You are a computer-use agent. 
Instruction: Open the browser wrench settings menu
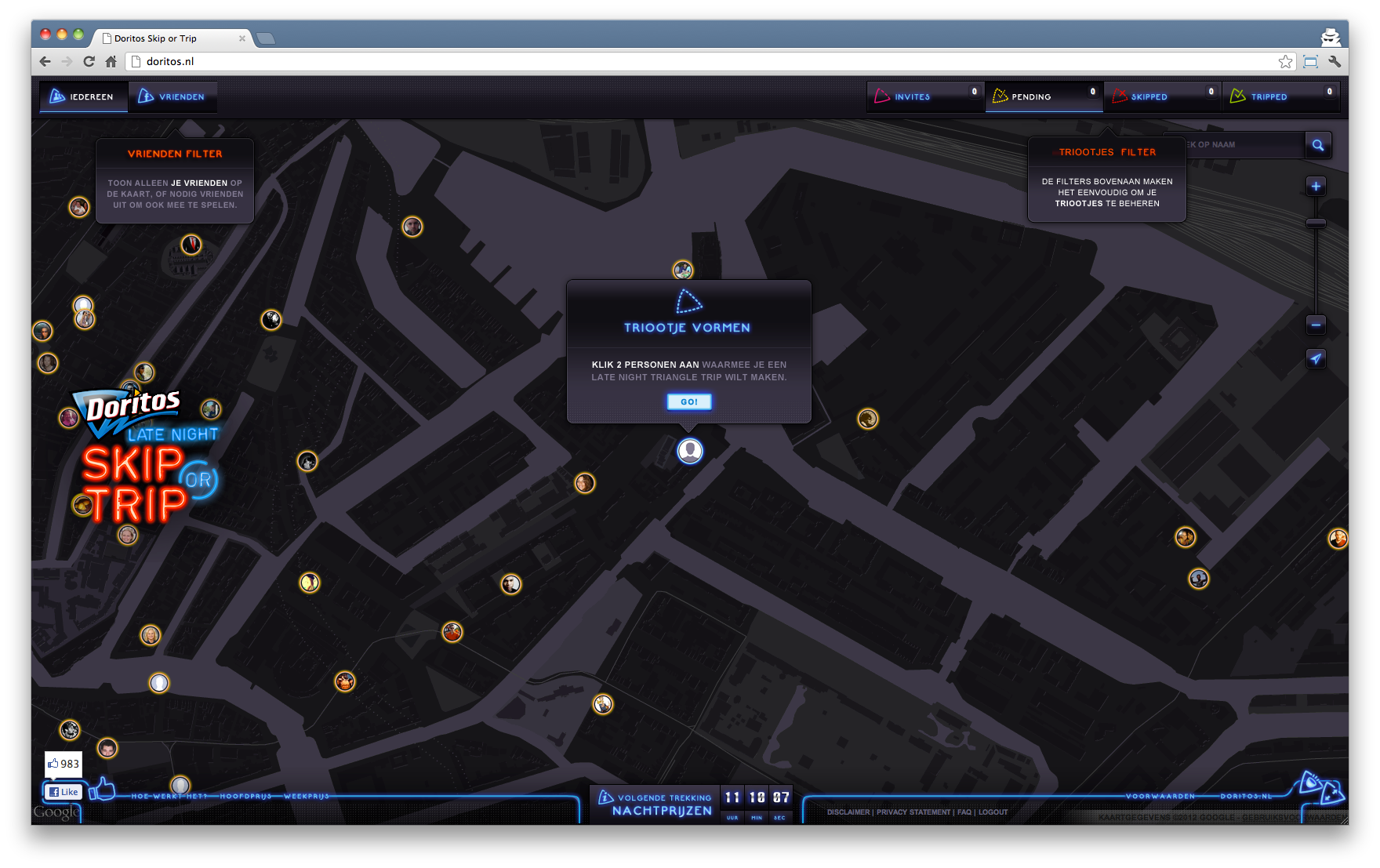(x=1335, y=61)
